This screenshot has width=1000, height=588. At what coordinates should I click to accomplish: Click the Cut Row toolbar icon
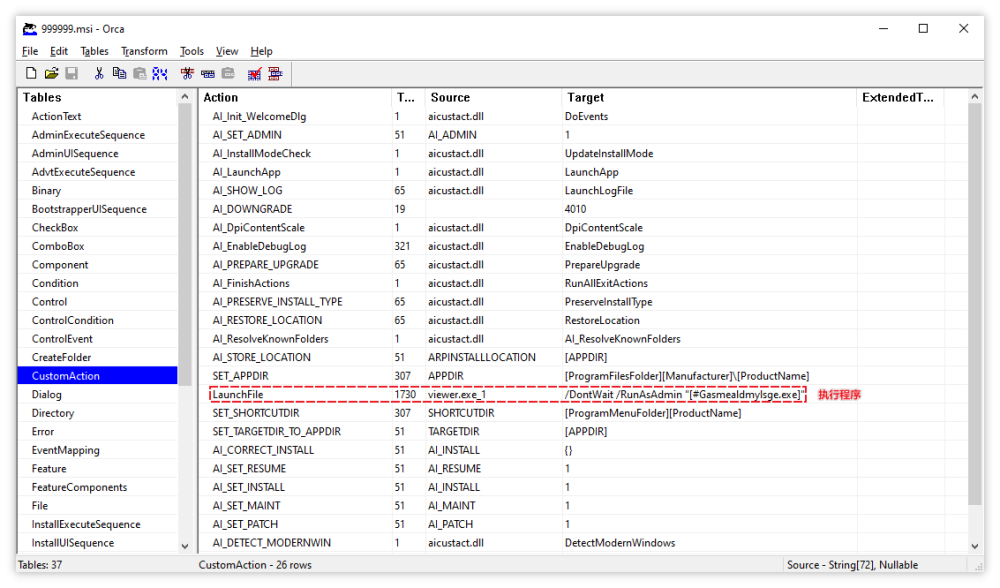[187, 74]
